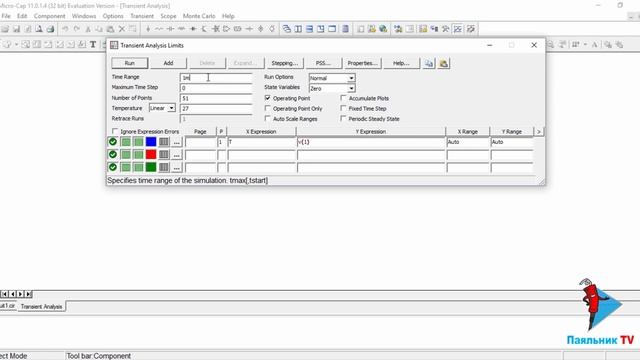Screen dimensions: 640x360
Task: Toggle the Operating Point checkbox
Action: pos(268,98)
